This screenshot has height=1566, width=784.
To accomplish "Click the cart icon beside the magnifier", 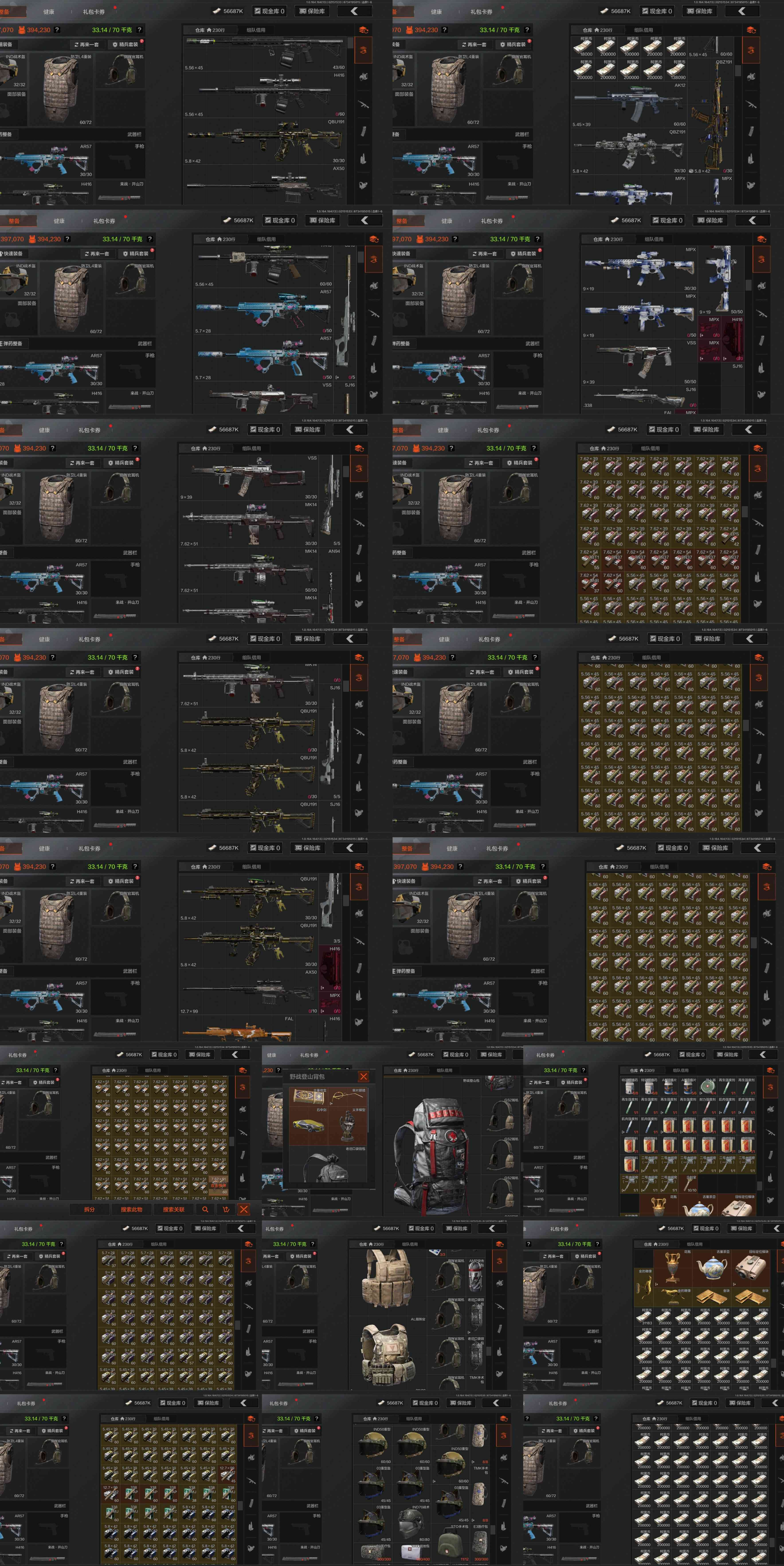I will tap(226, 1209).
